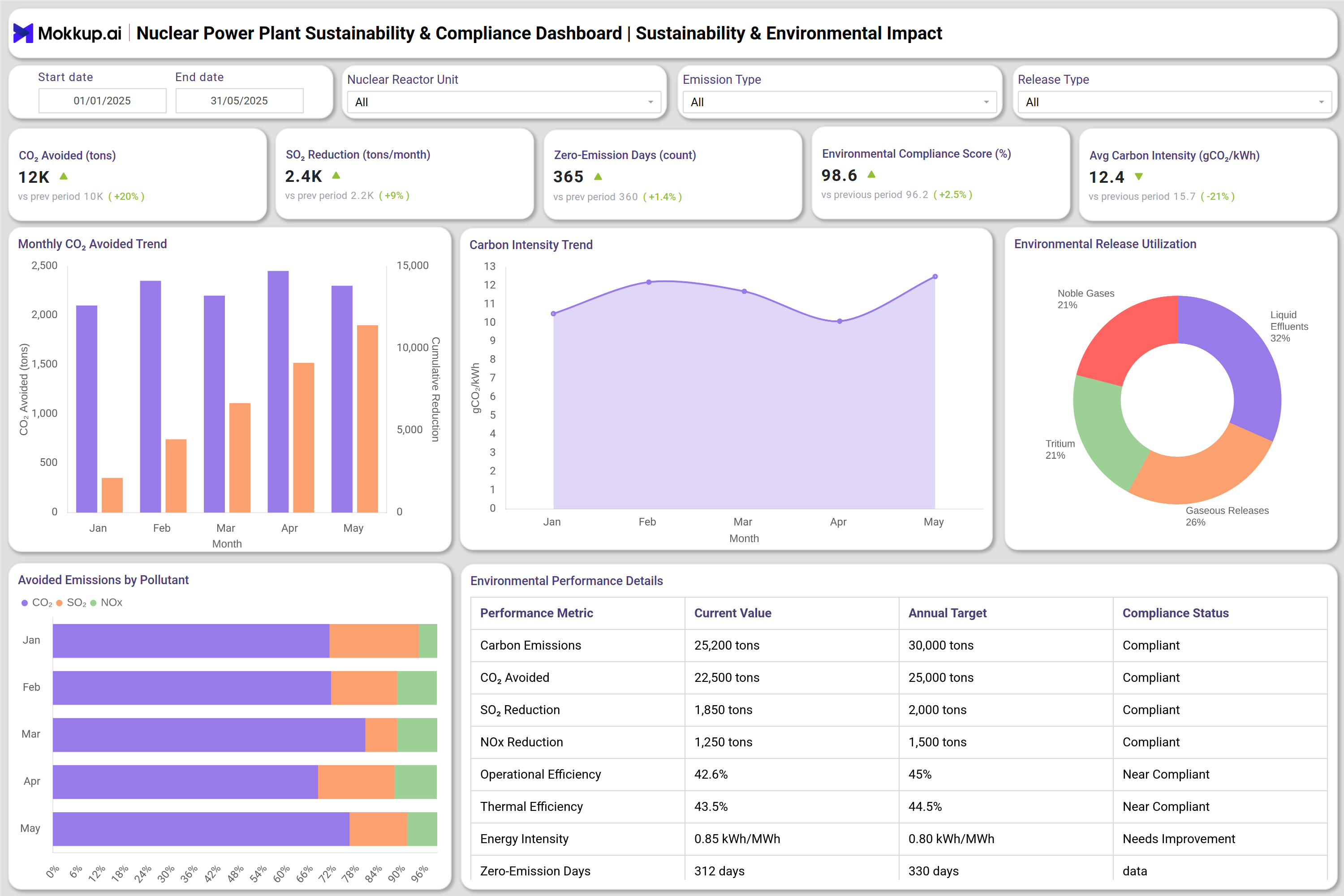Click the Tritium green donut slice
This screenshot has height=896, width=1344.
(x=1100, y=431)
